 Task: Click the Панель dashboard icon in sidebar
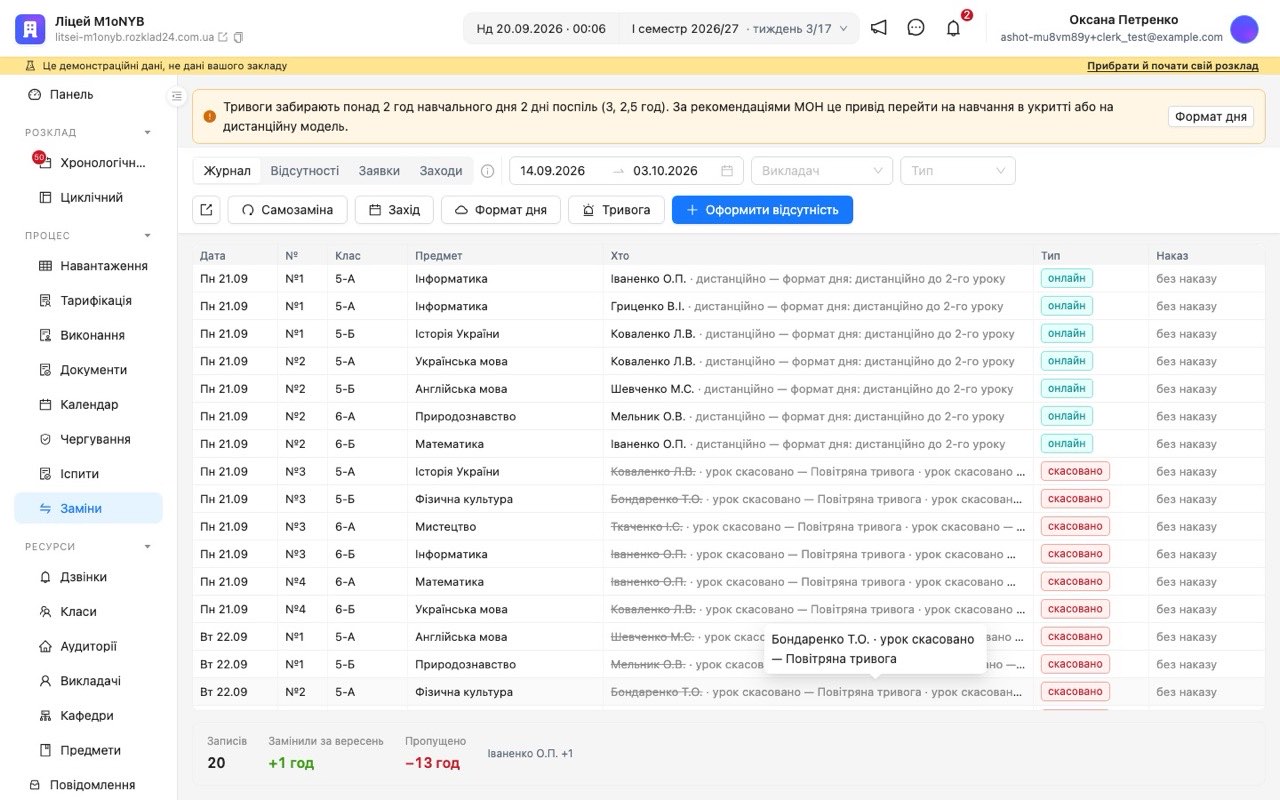pyautogui.click(x=35, y=94)
